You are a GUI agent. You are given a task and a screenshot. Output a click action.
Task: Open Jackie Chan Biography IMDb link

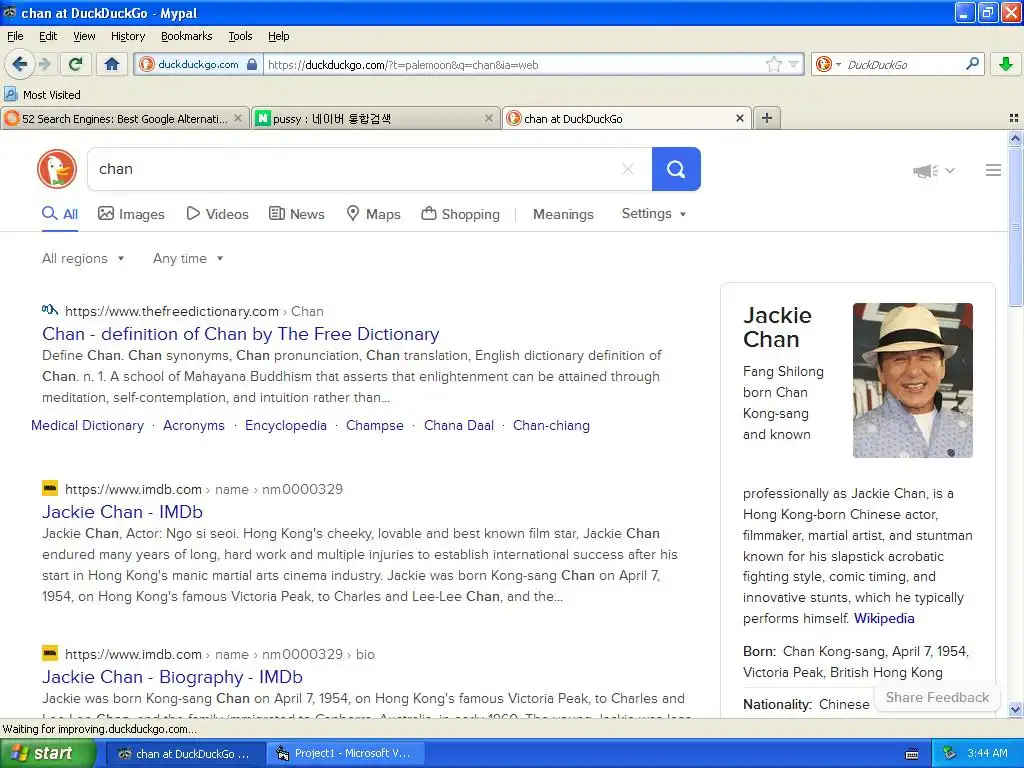pyautogui.click(x=172, y=677)
